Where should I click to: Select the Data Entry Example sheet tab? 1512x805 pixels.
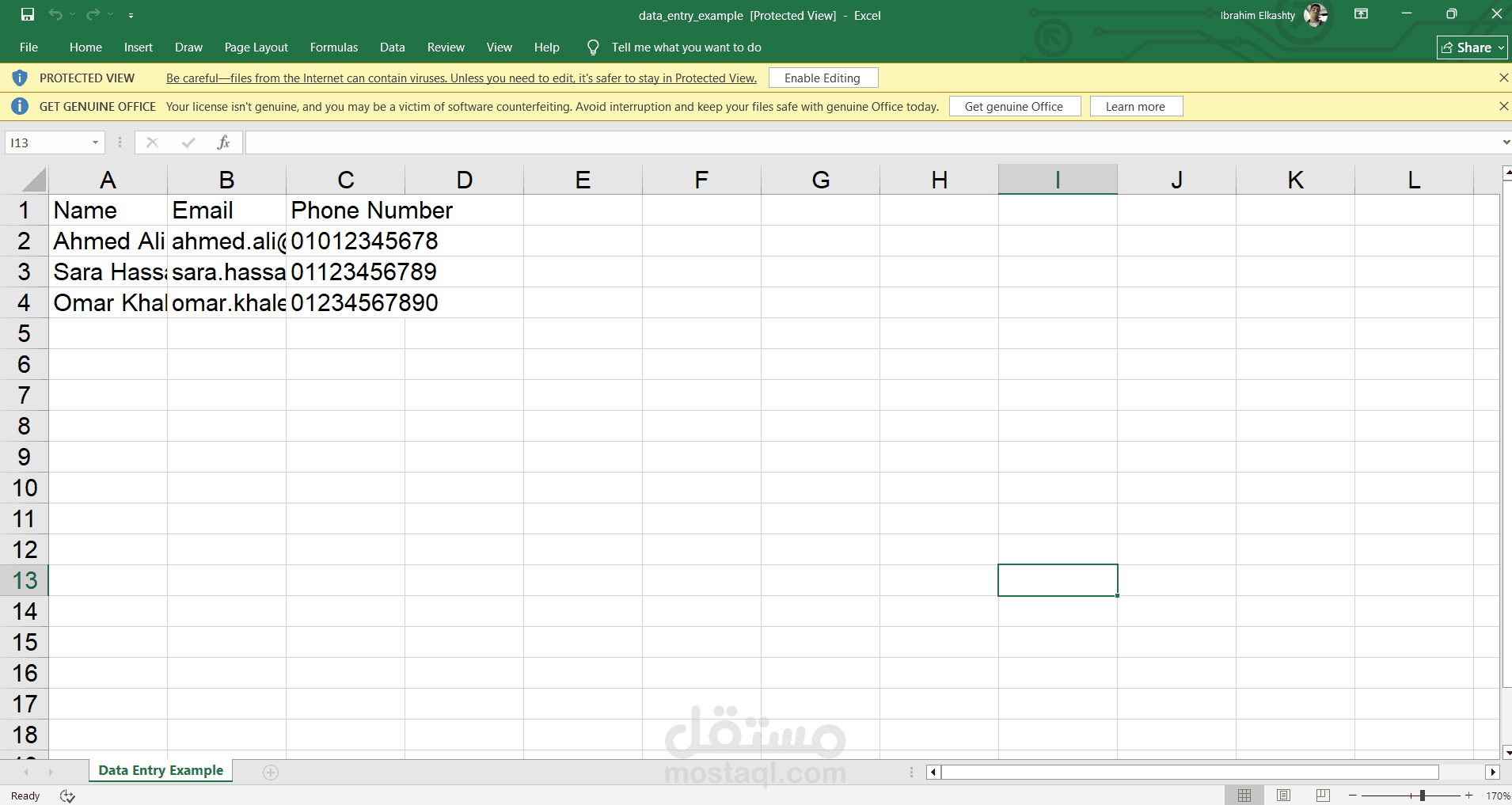(x=161, y=771)
